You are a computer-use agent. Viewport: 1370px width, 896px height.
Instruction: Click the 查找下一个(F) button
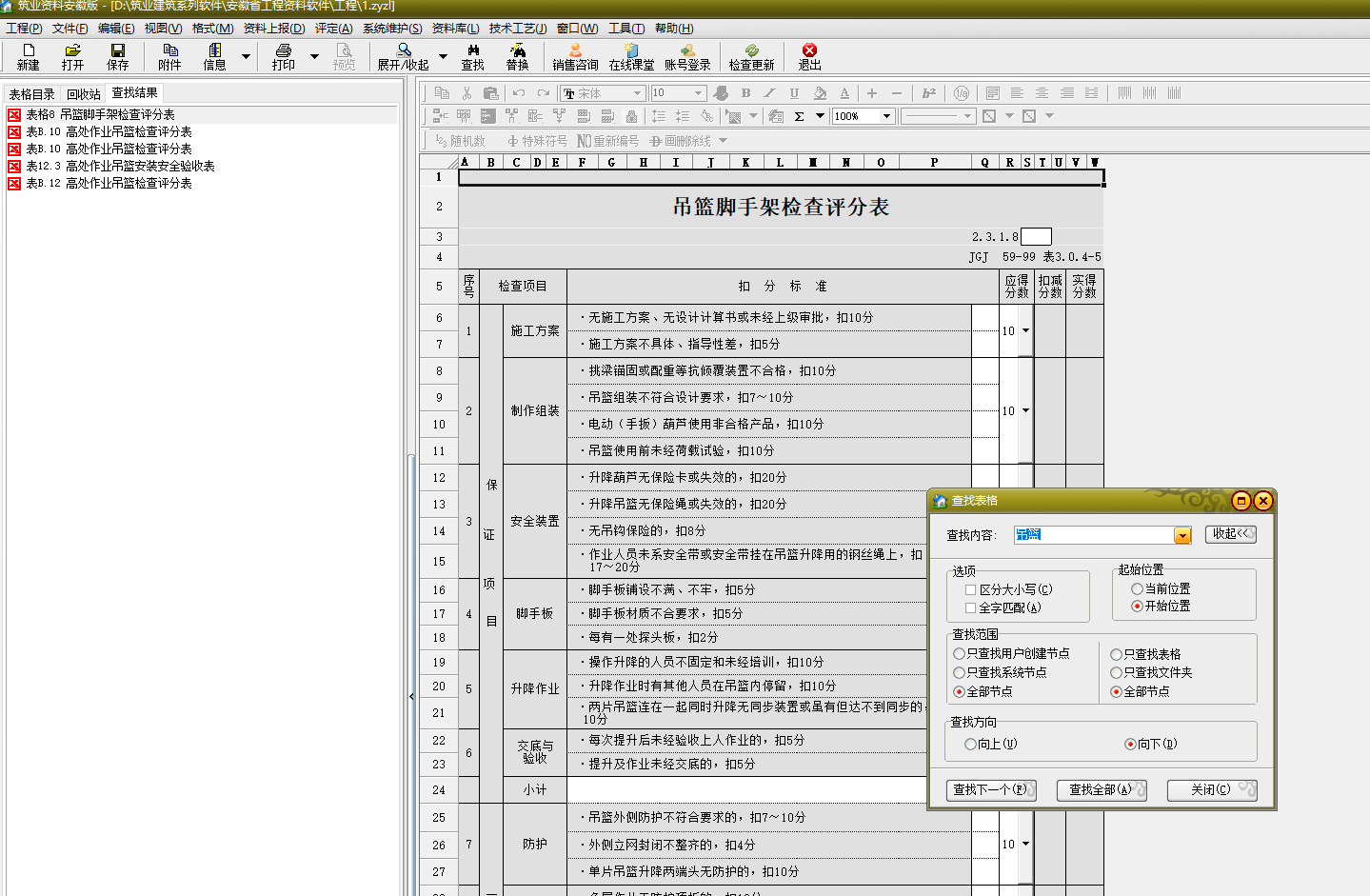991,789
